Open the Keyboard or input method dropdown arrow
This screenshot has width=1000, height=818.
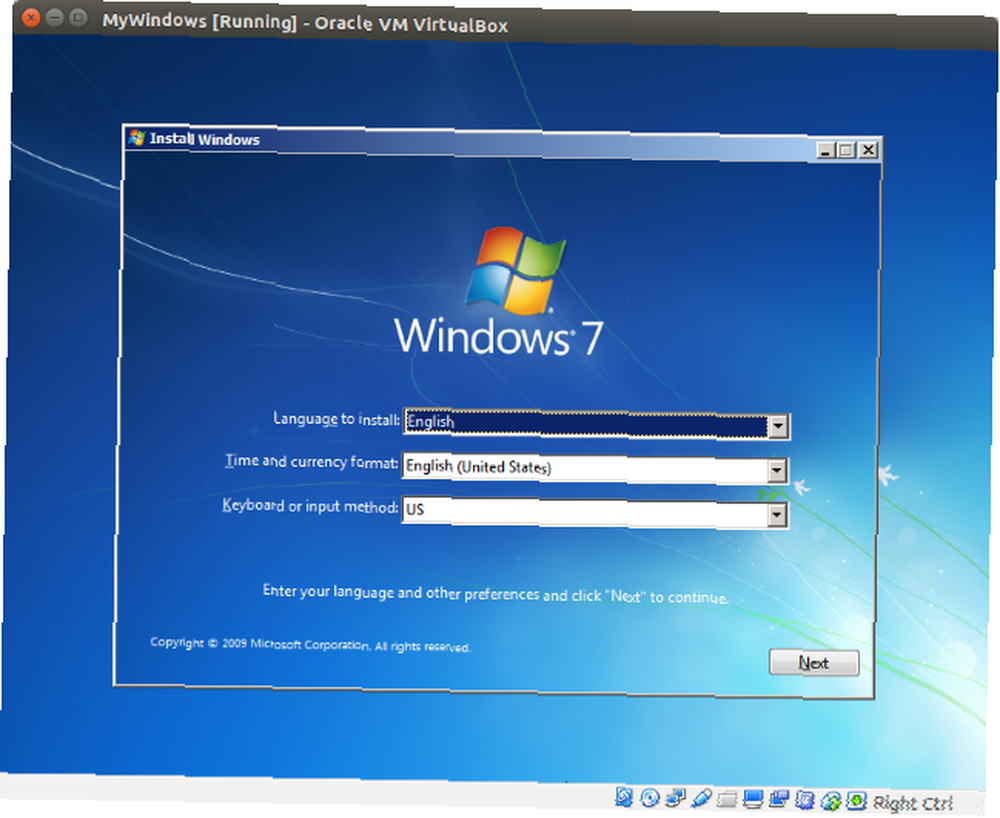coord(777,515)
